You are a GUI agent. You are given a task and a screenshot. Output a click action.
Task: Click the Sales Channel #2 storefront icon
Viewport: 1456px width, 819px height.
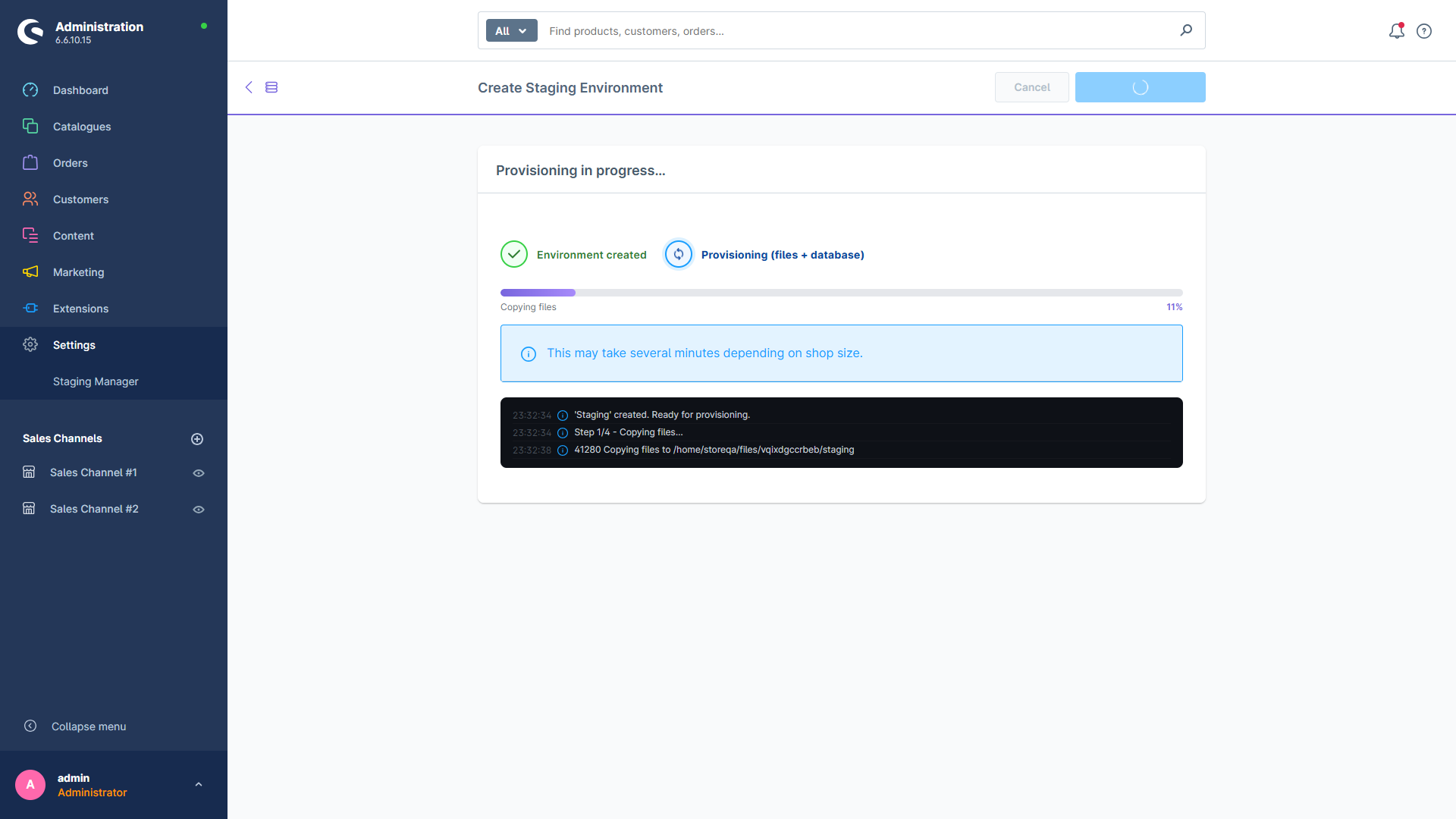click(29, 509)
